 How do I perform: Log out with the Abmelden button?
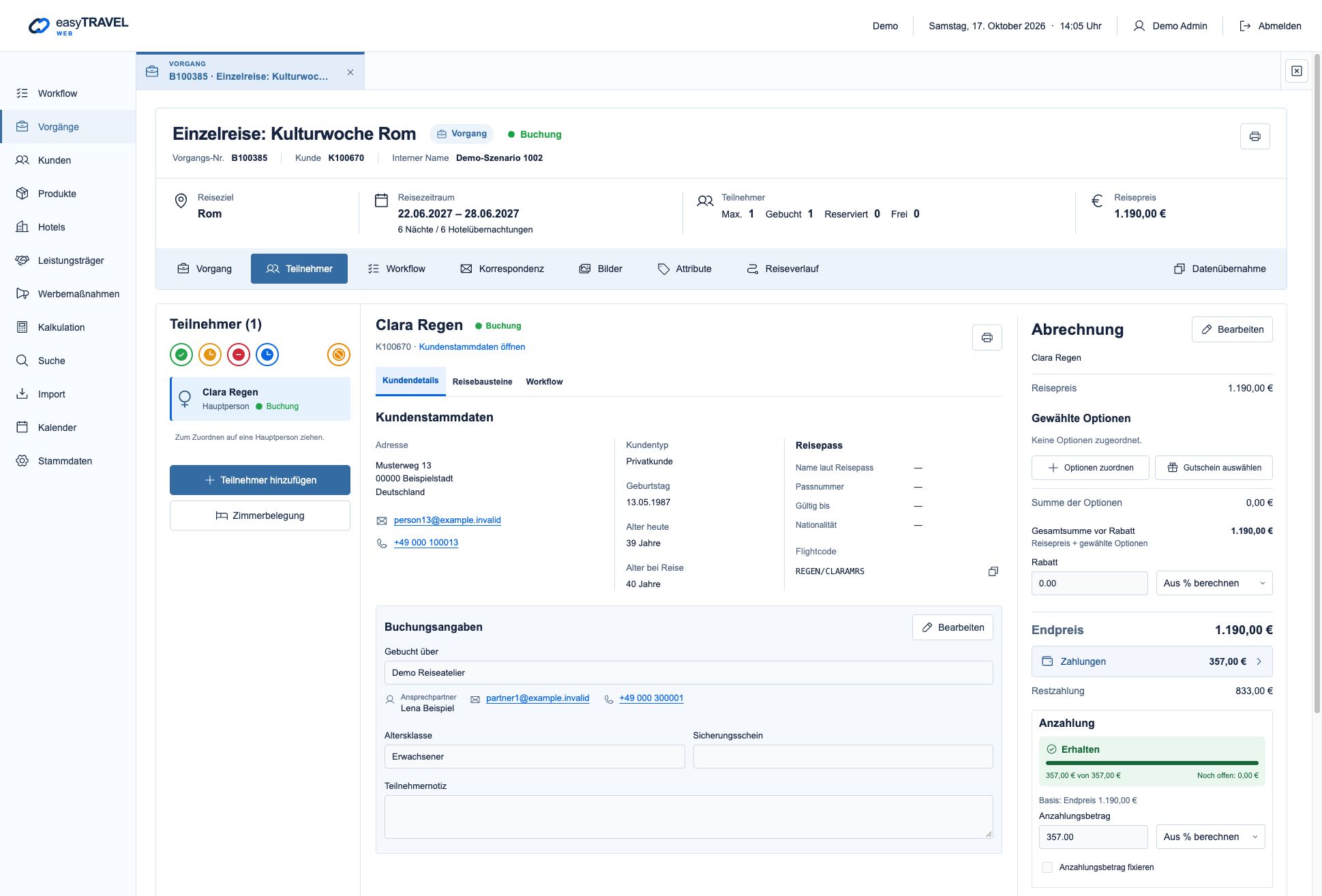[x=1270, y=26]
